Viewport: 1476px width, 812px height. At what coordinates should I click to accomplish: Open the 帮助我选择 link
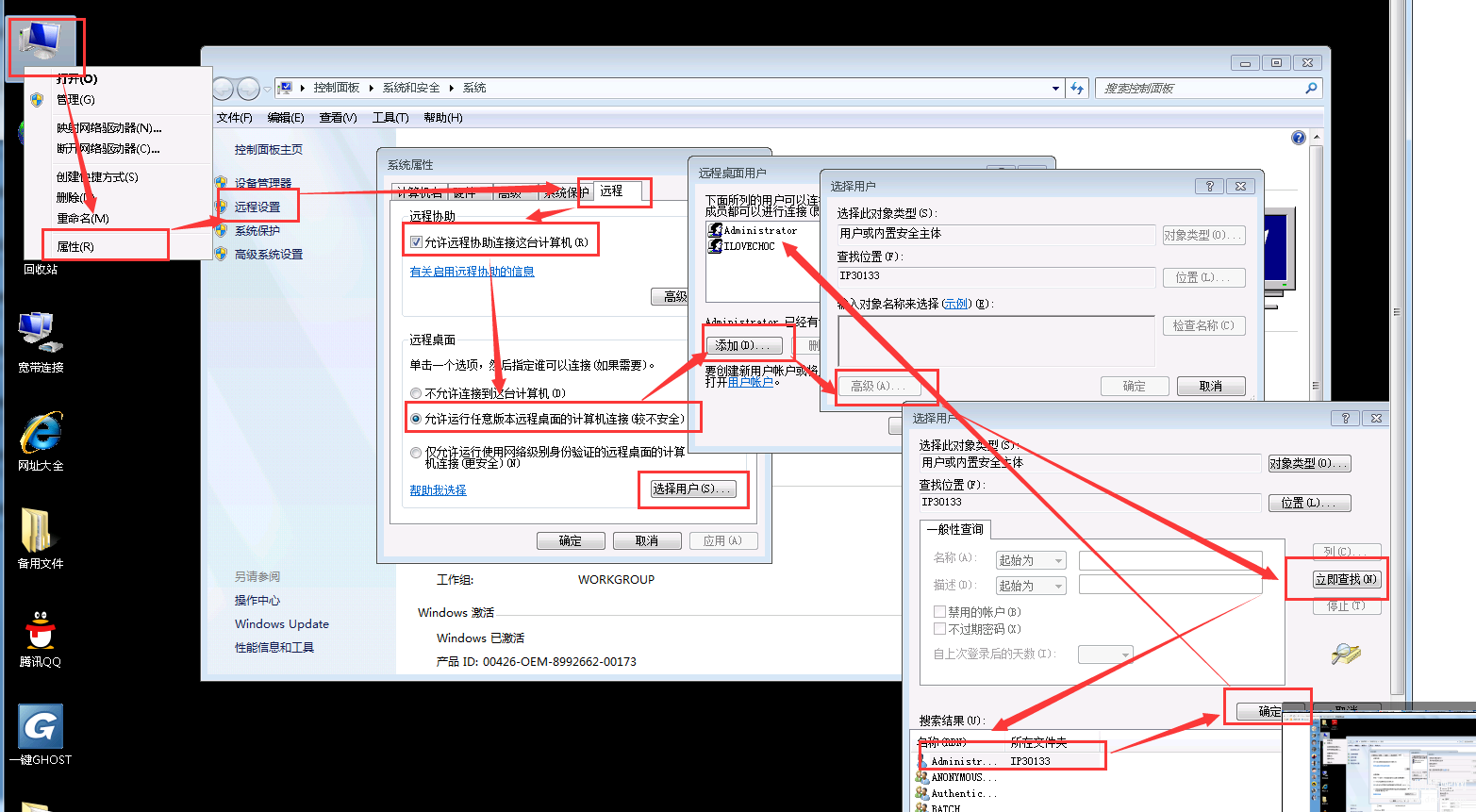pyautogui.click(x=438, y=490)
